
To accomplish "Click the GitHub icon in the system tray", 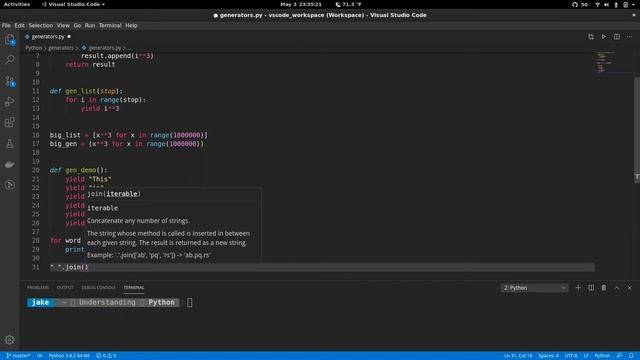I will (x=575, y=4).
